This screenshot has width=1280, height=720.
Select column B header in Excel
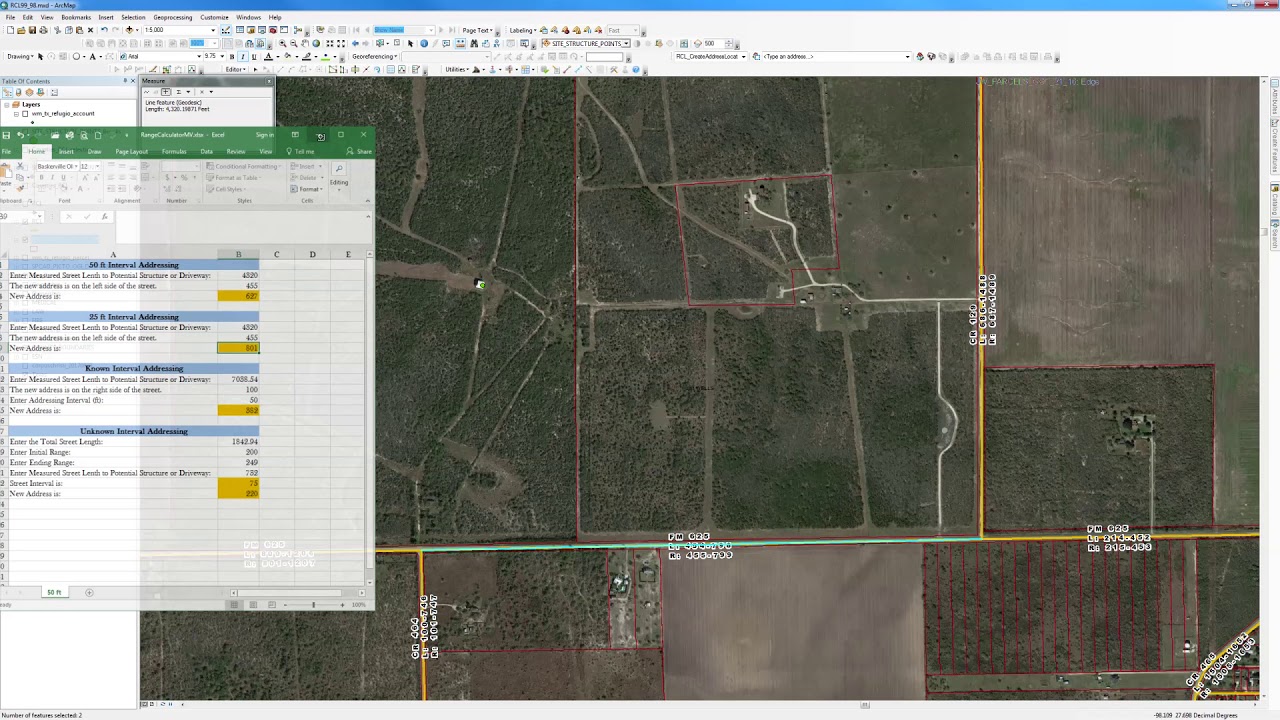(238, 254)
